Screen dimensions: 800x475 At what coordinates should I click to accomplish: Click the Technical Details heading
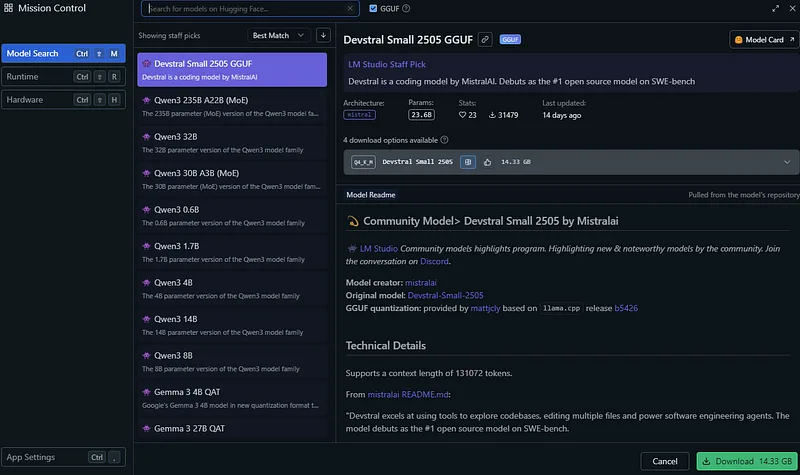point(386,345)
